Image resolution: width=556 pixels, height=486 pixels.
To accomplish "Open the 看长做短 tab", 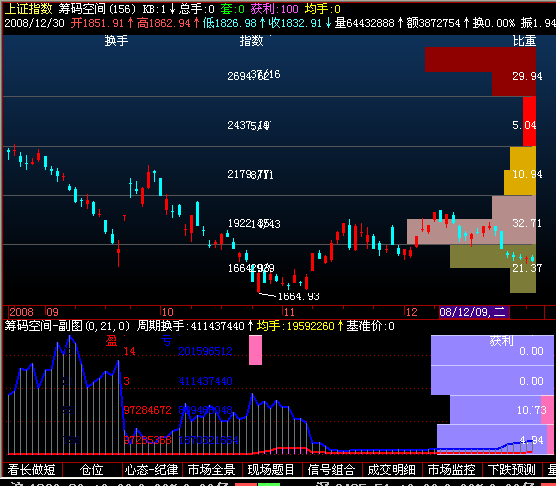I will (x=32, y=470).
